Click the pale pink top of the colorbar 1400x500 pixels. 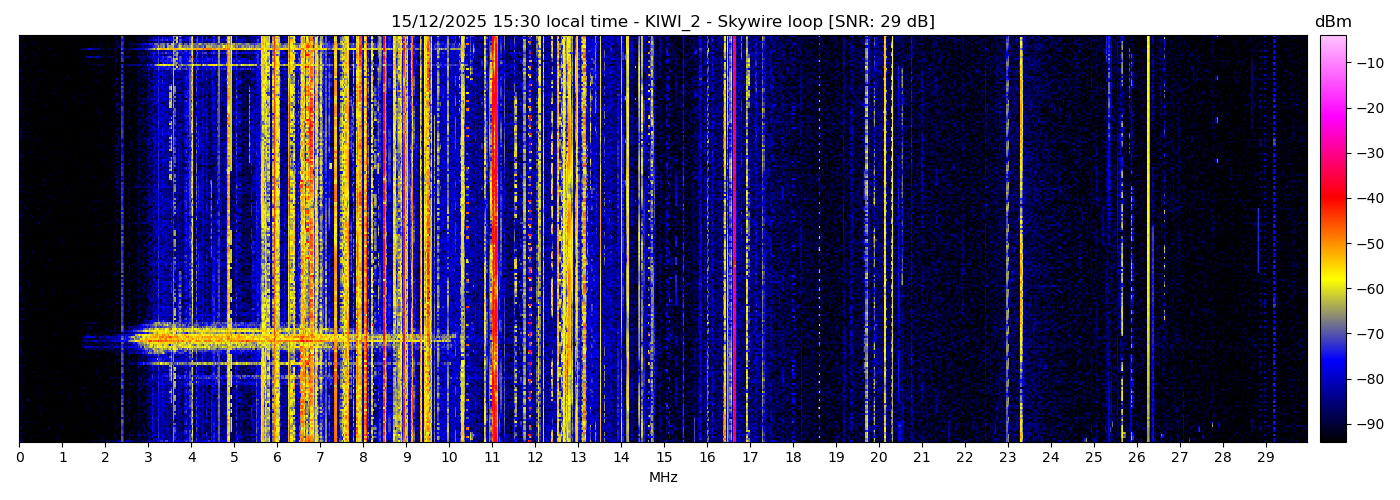coord(1332,42)
